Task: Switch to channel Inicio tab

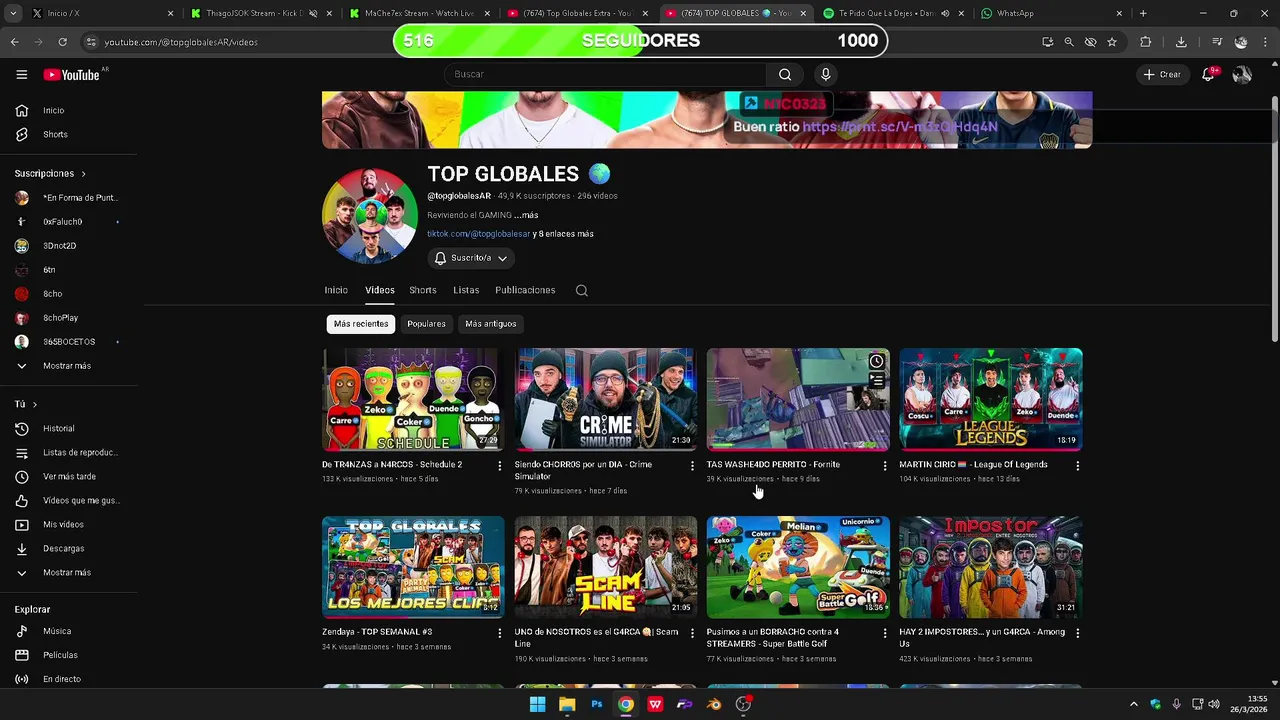Action: (x=336, y=290)
